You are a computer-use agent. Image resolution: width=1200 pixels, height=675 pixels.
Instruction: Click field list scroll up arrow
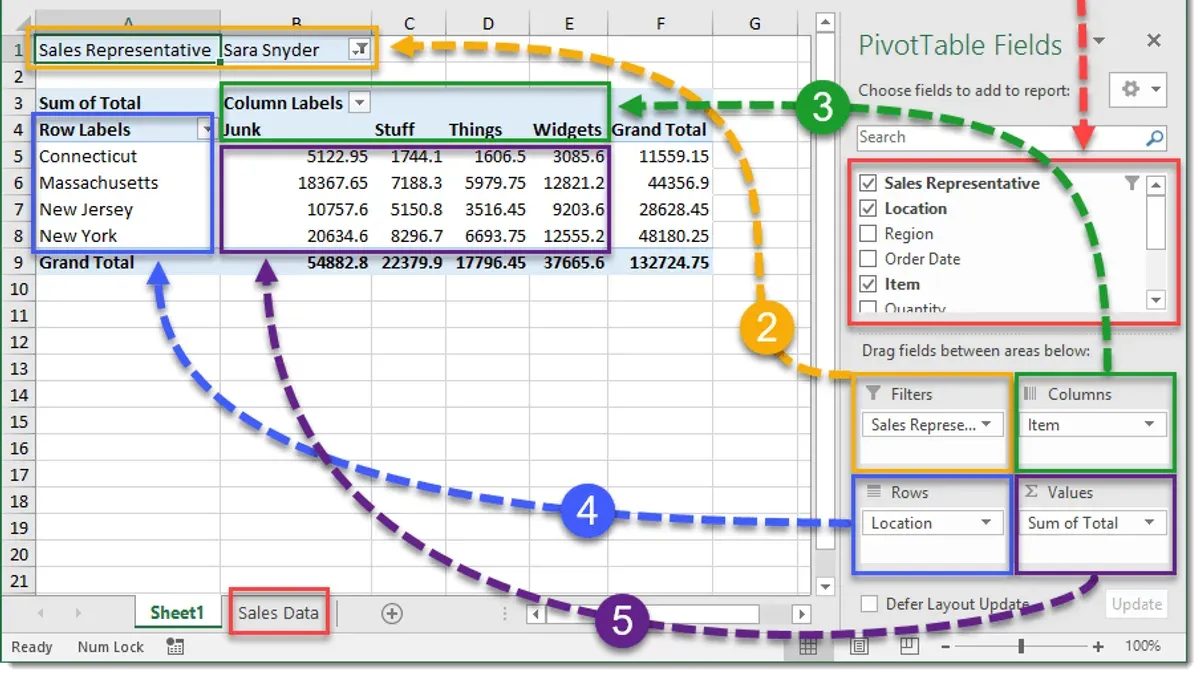(1156, 184)
